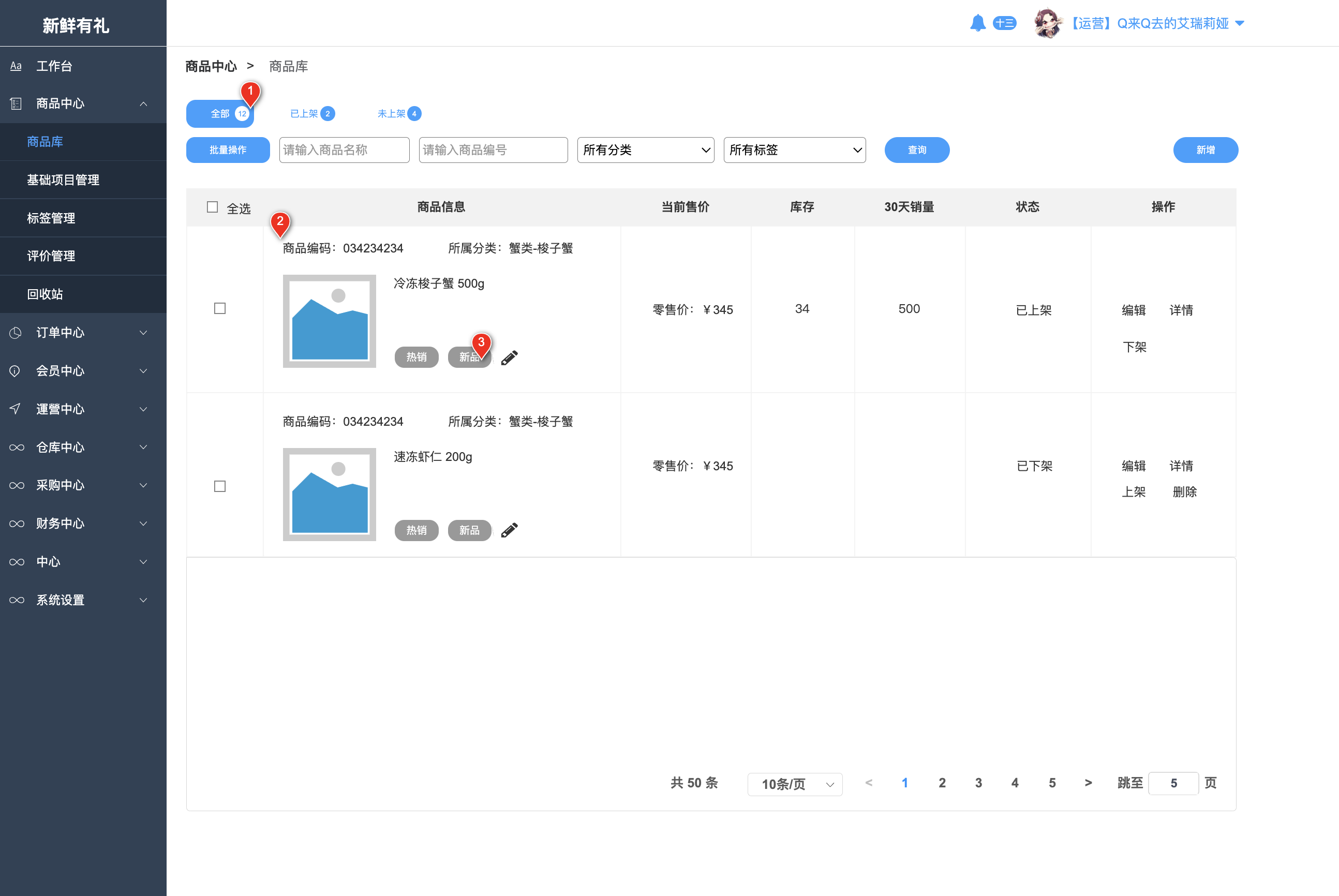Viewport: 1339px width, 896px height.
Task: Click 详情 for 冷冻梭子蟹 500g
Action: coord(1181,310)
